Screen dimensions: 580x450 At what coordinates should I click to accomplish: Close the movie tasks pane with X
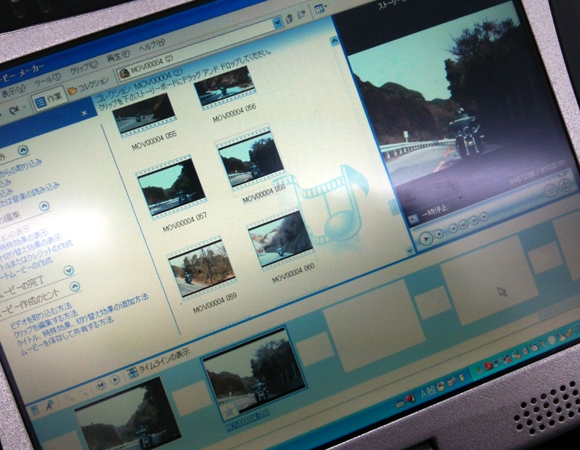pyautogui.click(x=84, y=113)
